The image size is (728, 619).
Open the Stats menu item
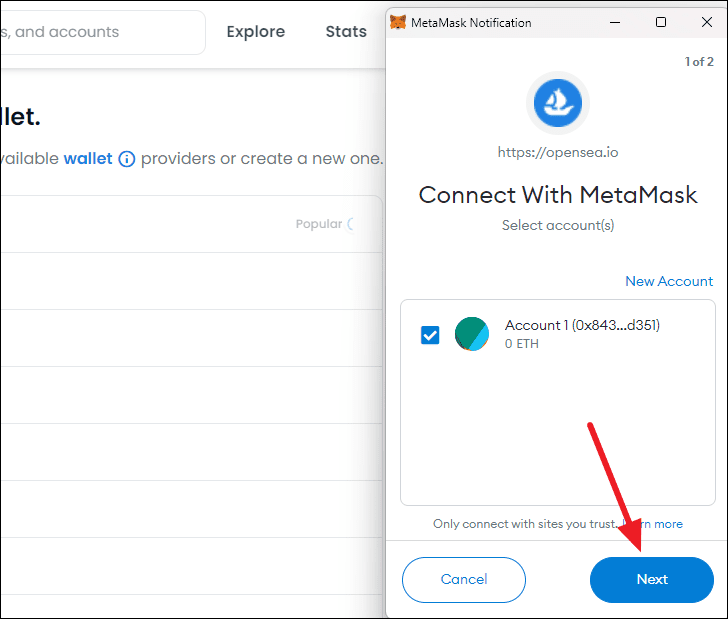tap(346, 32)
